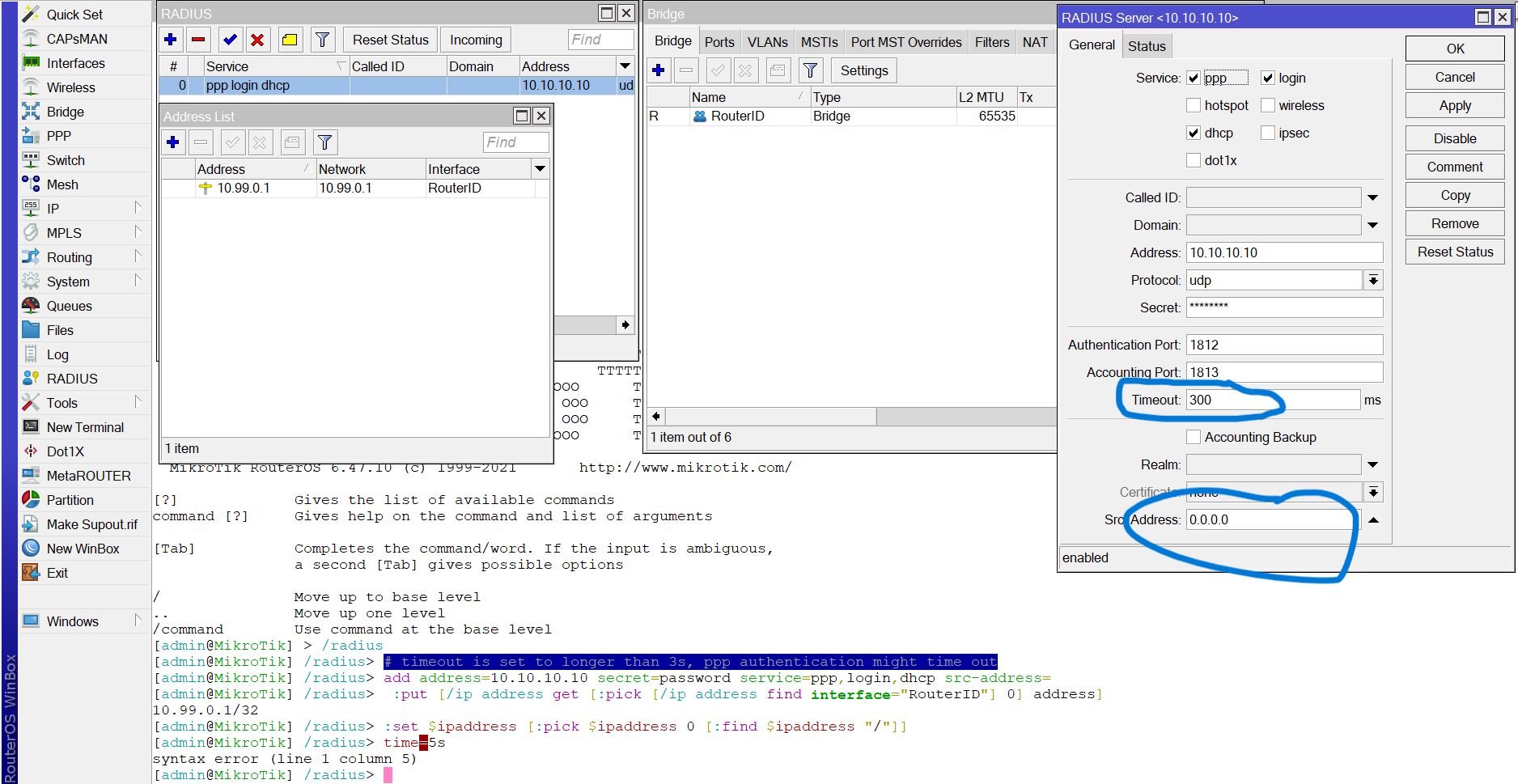
Task: Toggle the ipsec service checkbox
Action: [x=1268, y=133]
